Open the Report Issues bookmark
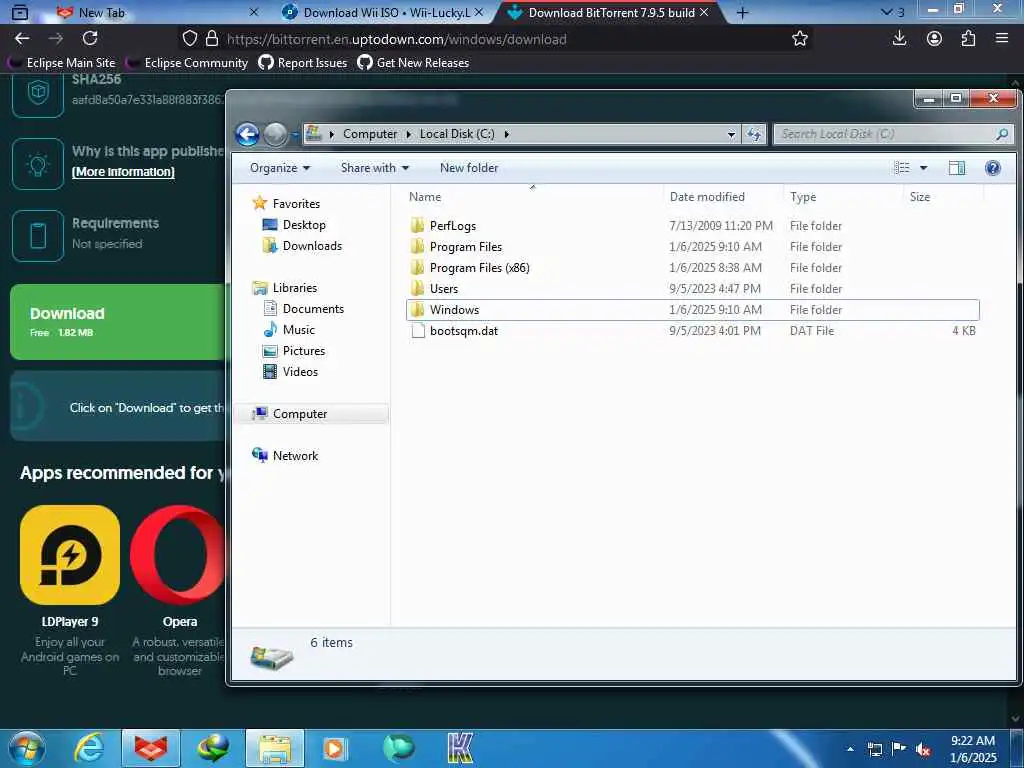Viewport: 1024px width, 768px height. [x=302, y=63]
